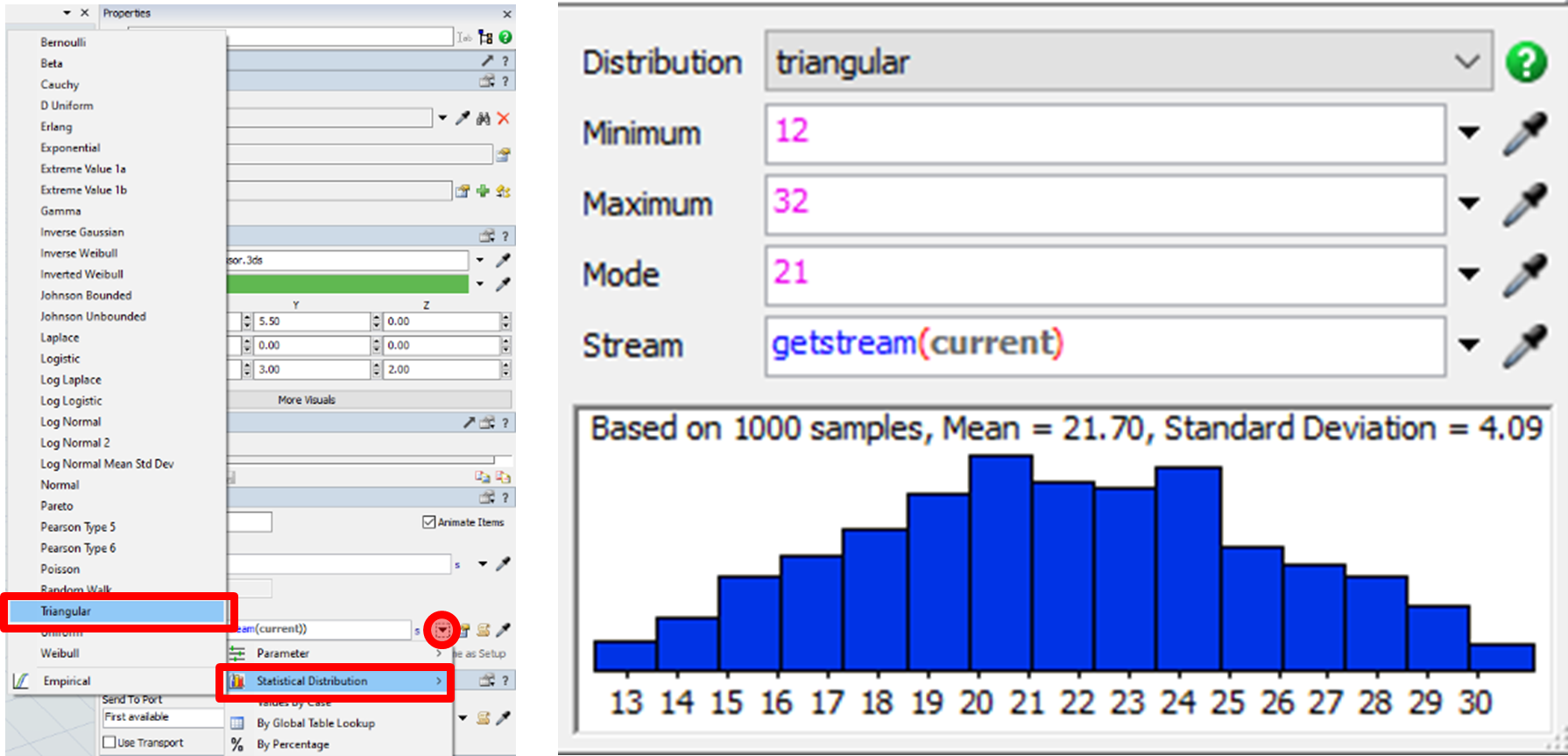
Task: Open the Statistical Distribution submenu
Action: pyautogui.click(x=335, y=682)
